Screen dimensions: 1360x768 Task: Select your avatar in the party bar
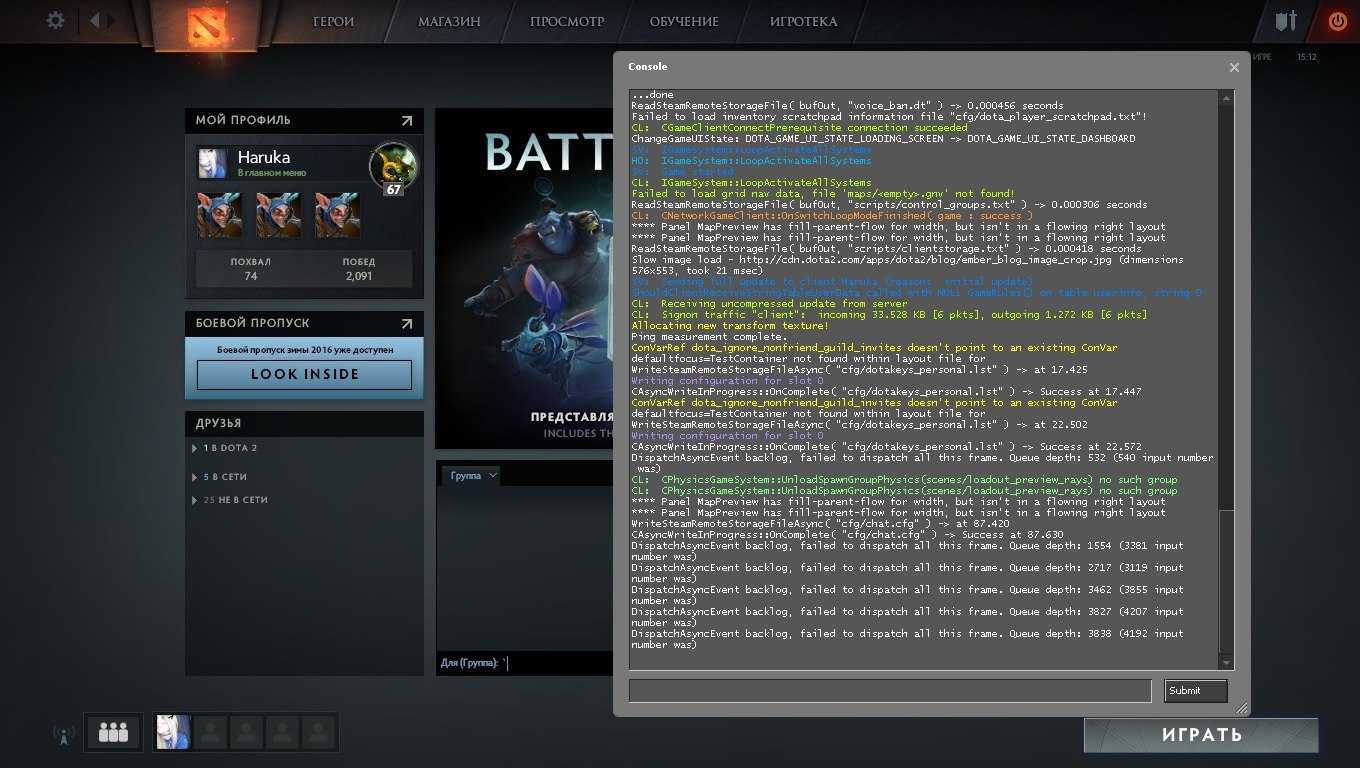[x=174, y=733]
